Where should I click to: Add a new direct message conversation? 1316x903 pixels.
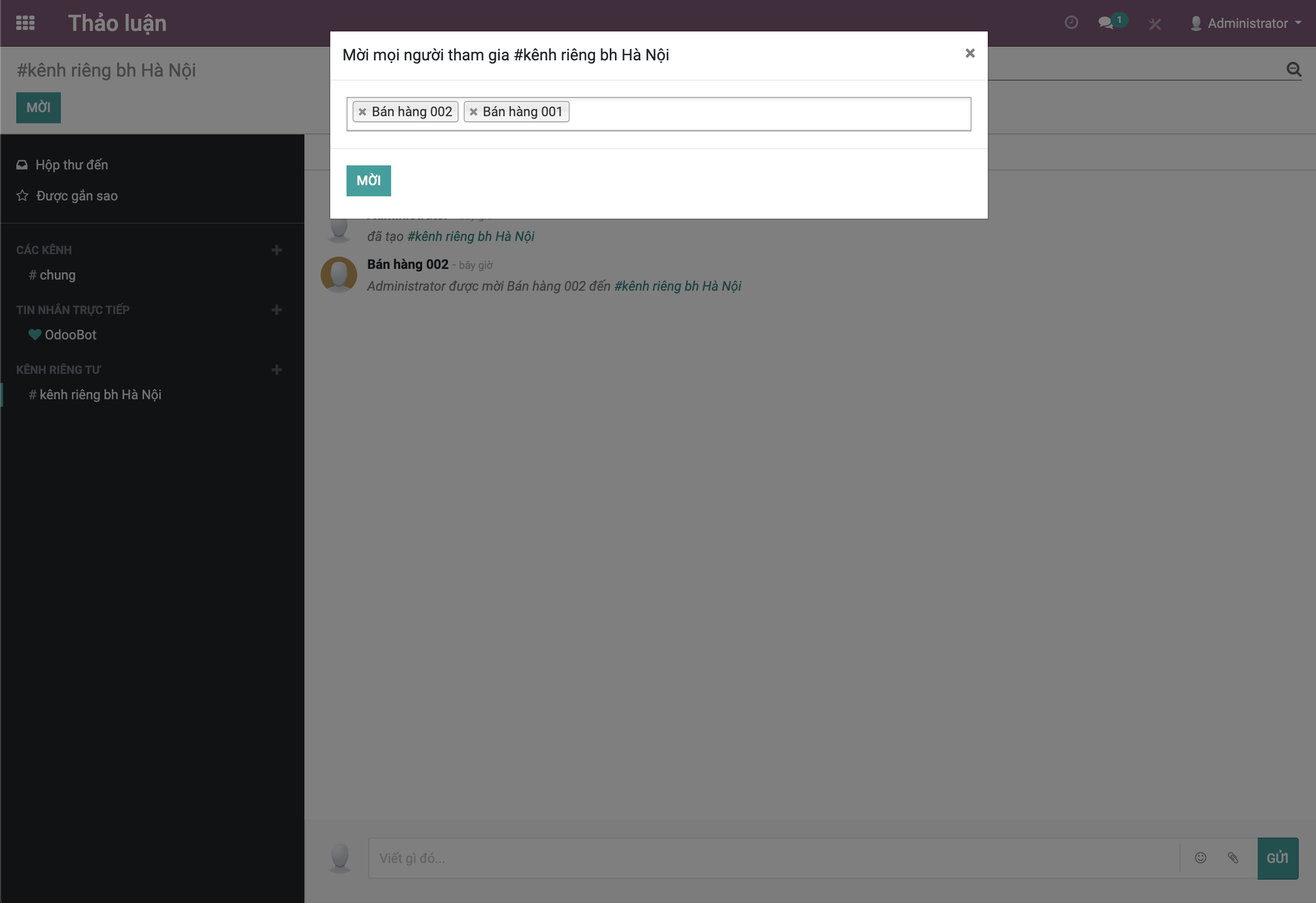[x=276, y=309]
